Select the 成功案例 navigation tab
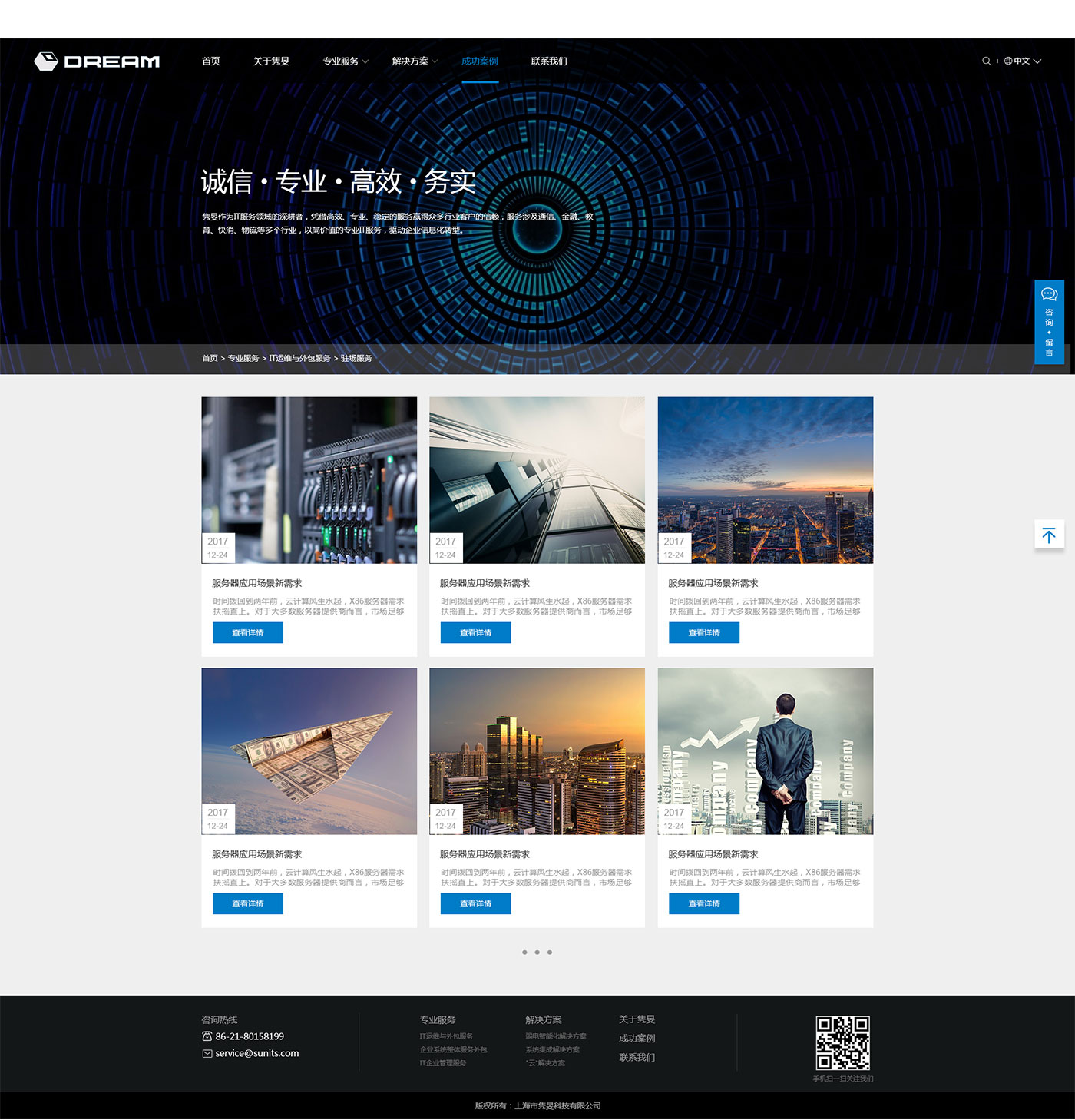This screenshot has height=1120, width=1075. click(480, 61)
